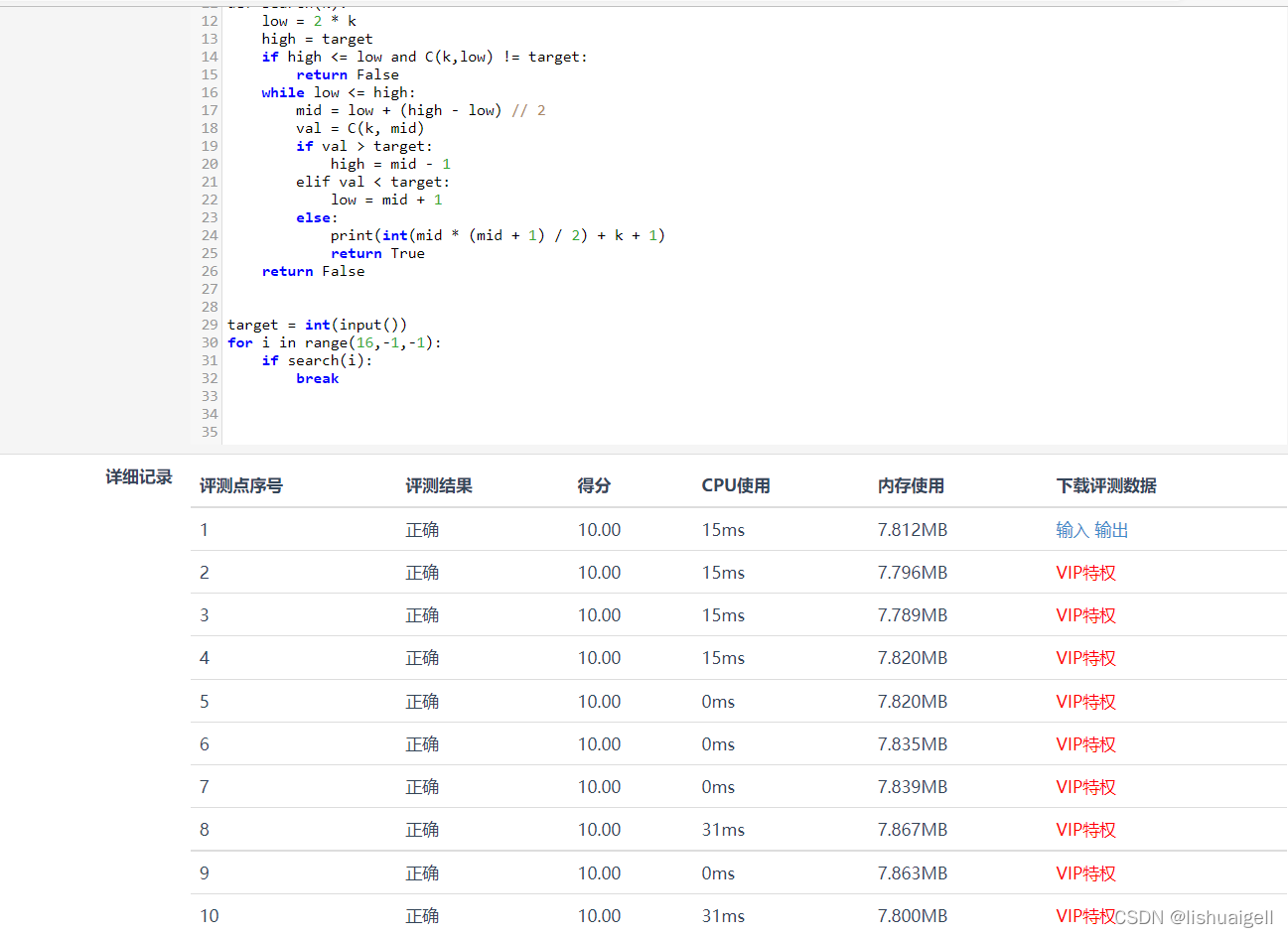Viewport: 1288px width, 937px height.
Task: Select the 评测点序号 column header
Action: point(241,485)
